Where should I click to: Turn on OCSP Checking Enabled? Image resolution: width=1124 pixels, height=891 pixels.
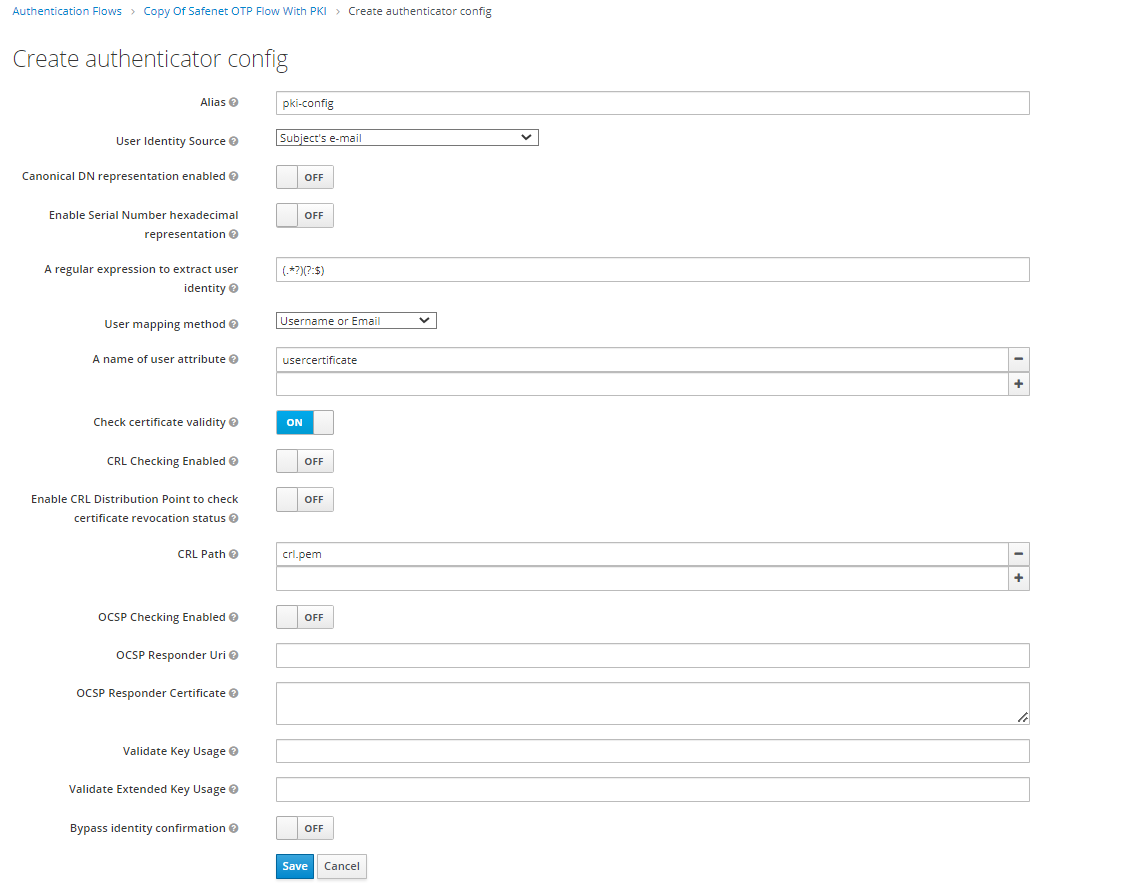tap(304, 618)
